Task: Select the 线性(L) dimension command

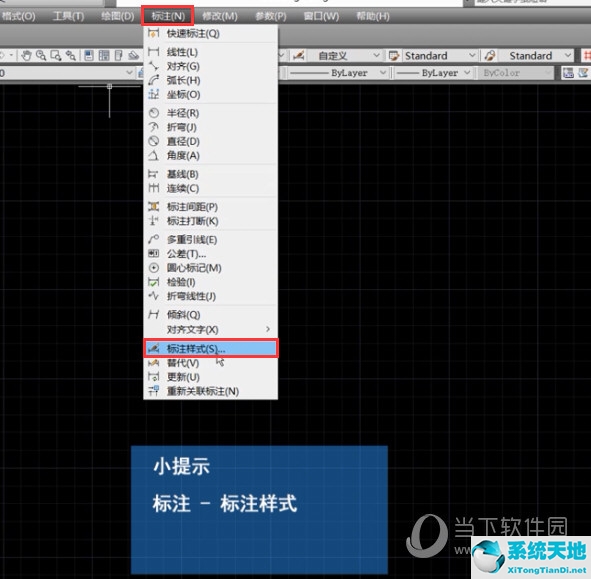Action: [211, 52]
